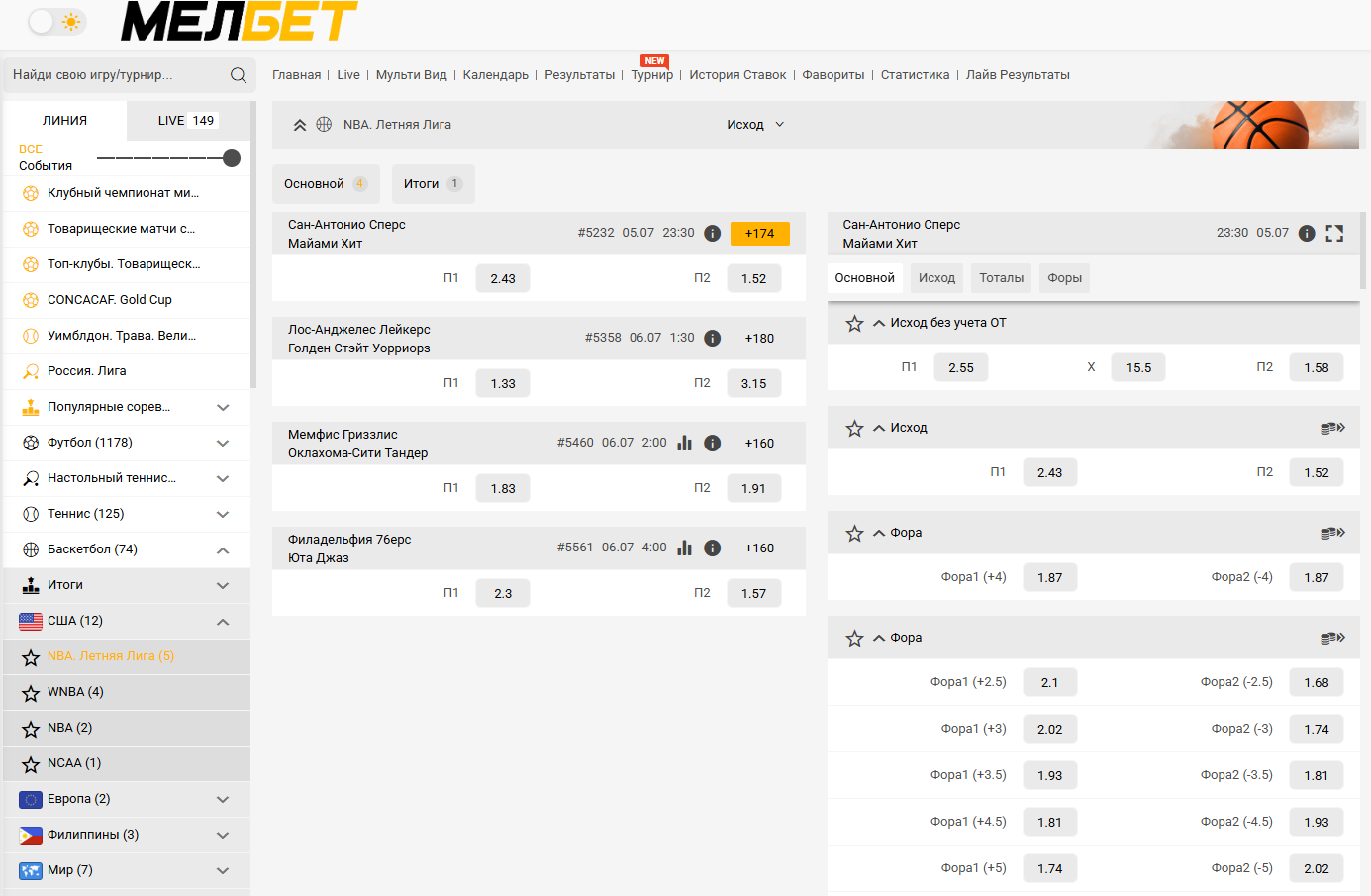Image resolution: width=1371 pixels, height=896 pixels.
Task: Click coins icon in second Фора market header
Action: pyautogui.click(x=1332, y=638)
